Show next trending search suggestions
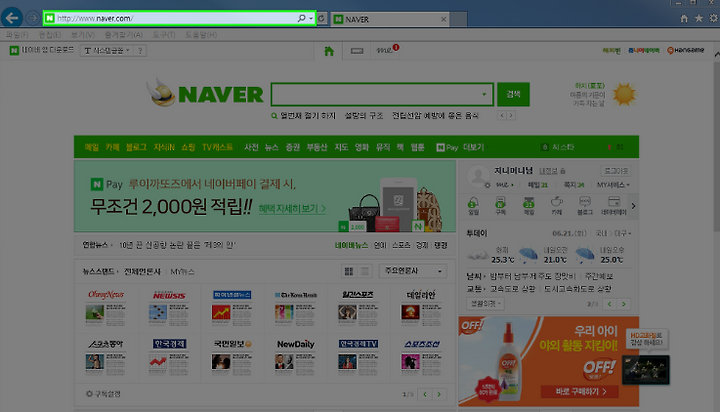The height and width of the screenshot is (412, 720). 511,116
